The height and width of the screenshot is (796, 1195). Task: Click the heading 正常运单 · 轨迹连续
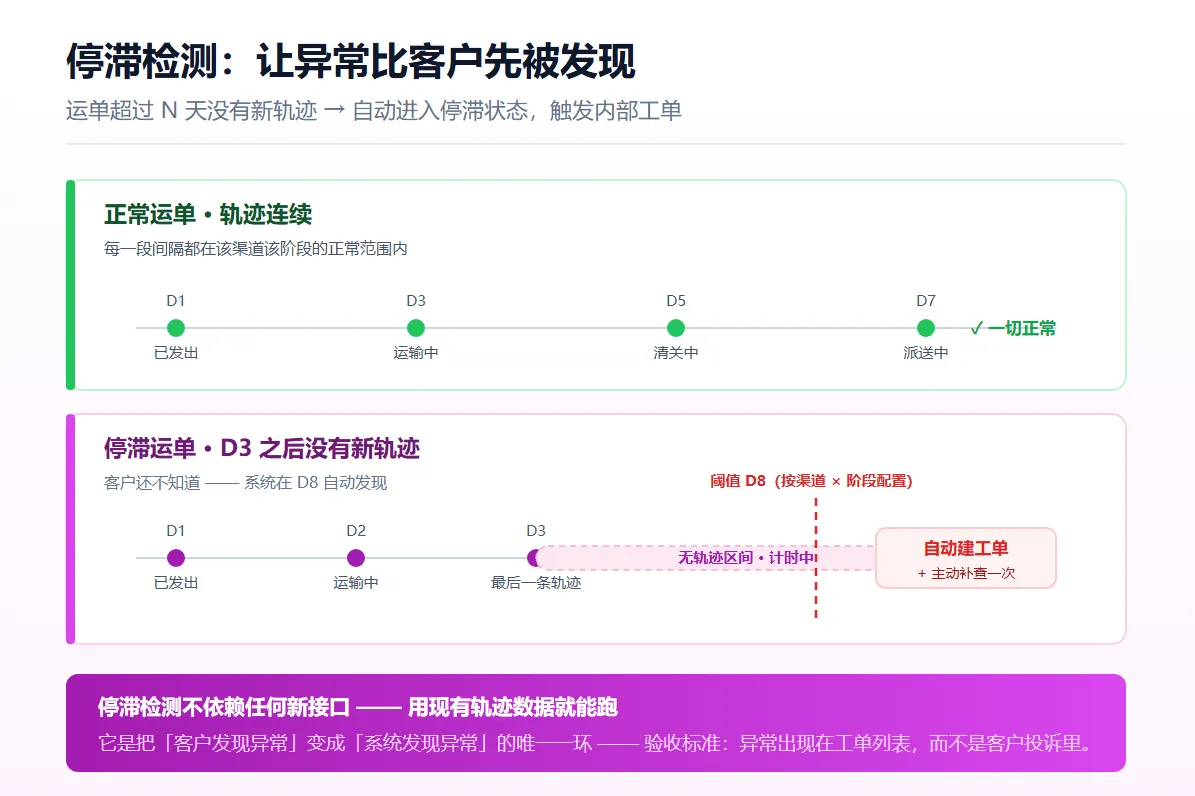click(208, 215)
